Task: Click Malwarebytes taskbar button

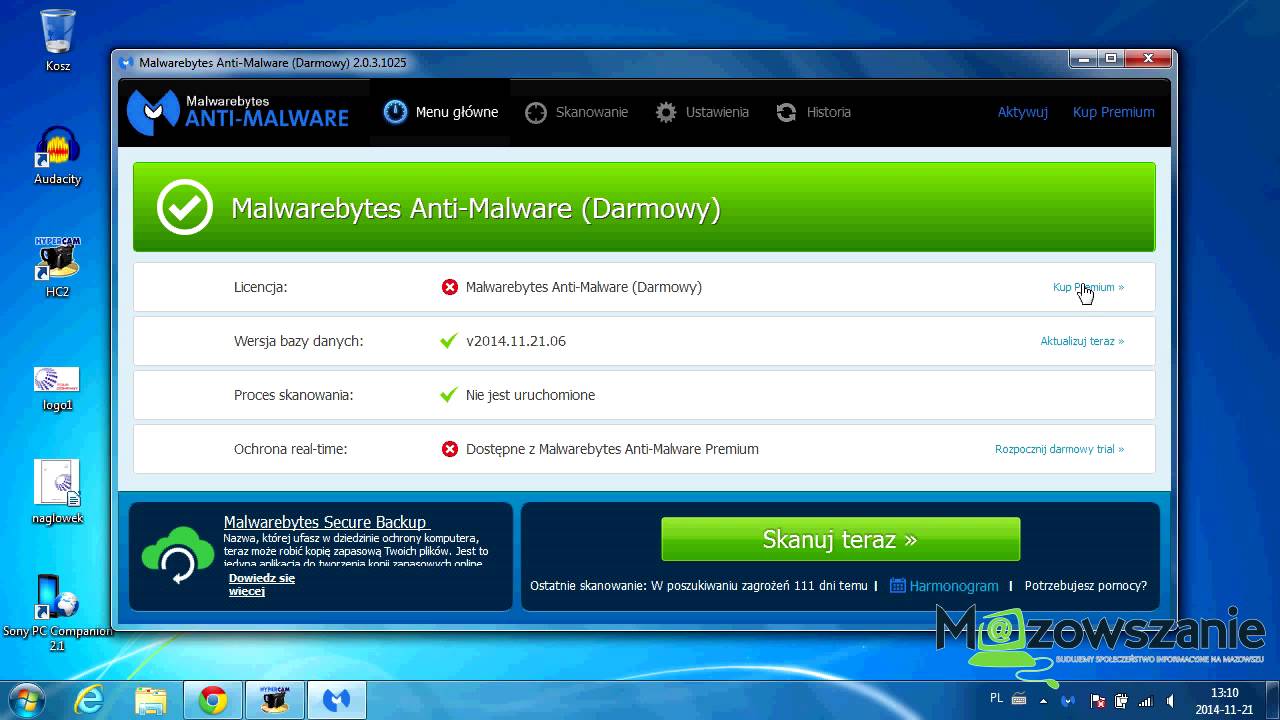Action: (x=336, y=700)
